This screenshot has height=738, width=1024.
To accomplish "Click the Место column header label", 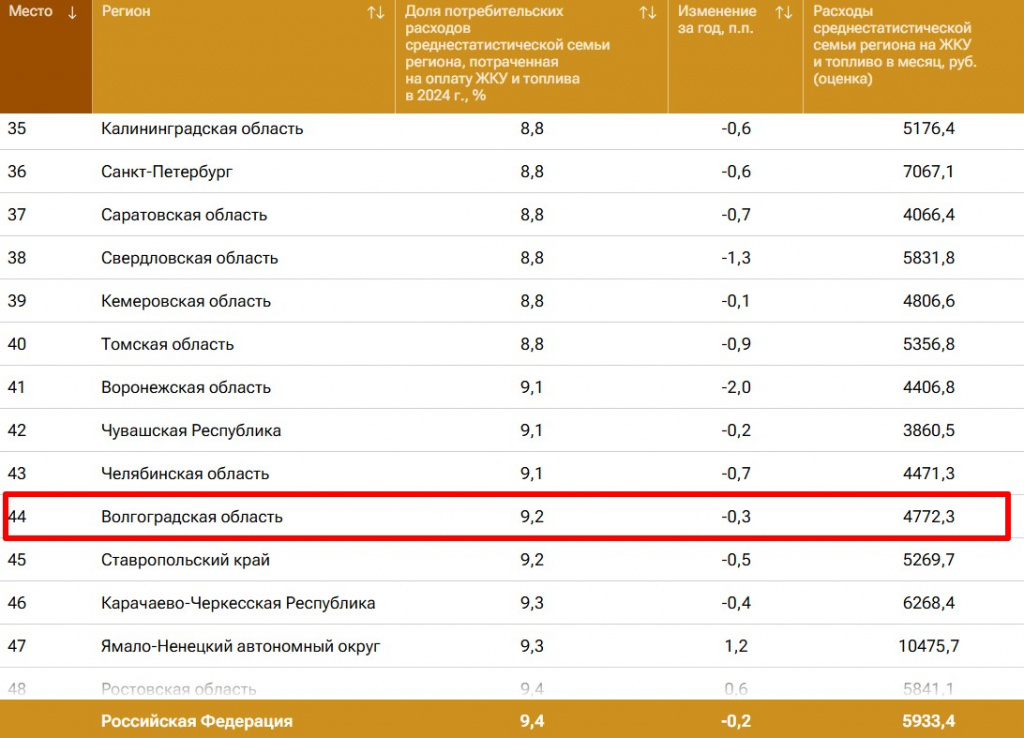I will (31, 11).
